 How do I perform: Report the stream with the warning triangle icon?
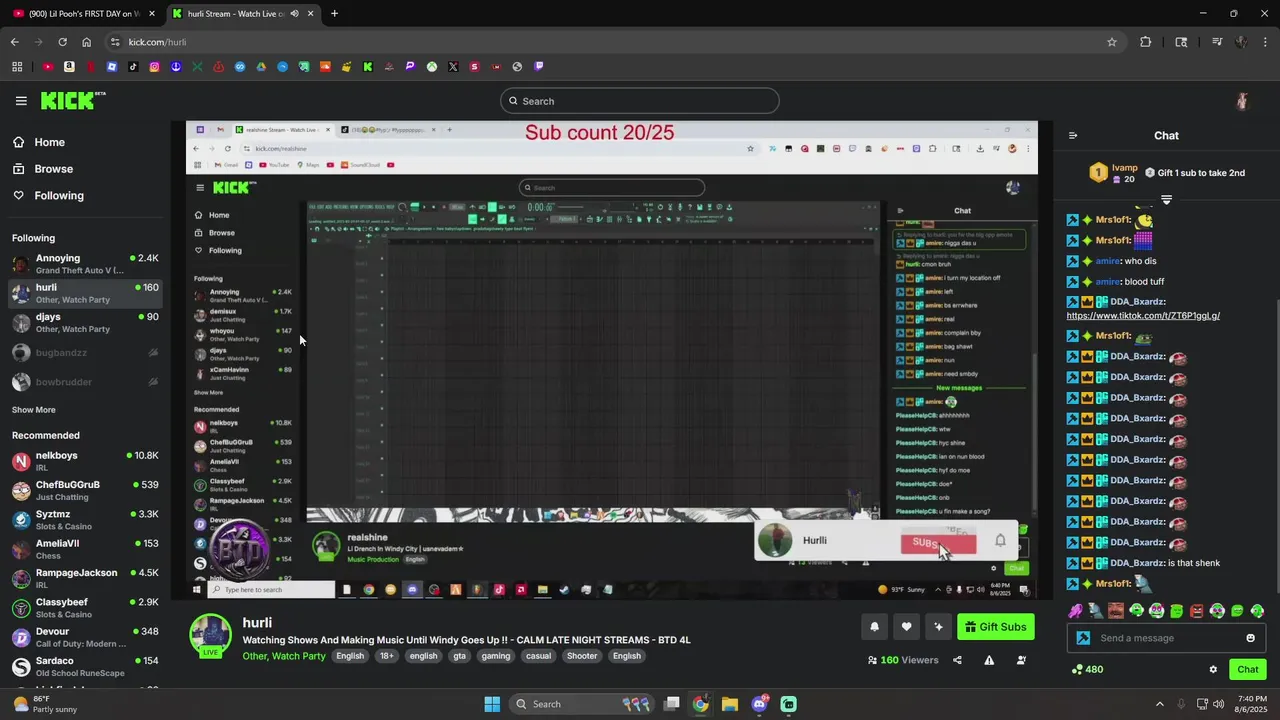pyautogui.click(x=989, y=660)
